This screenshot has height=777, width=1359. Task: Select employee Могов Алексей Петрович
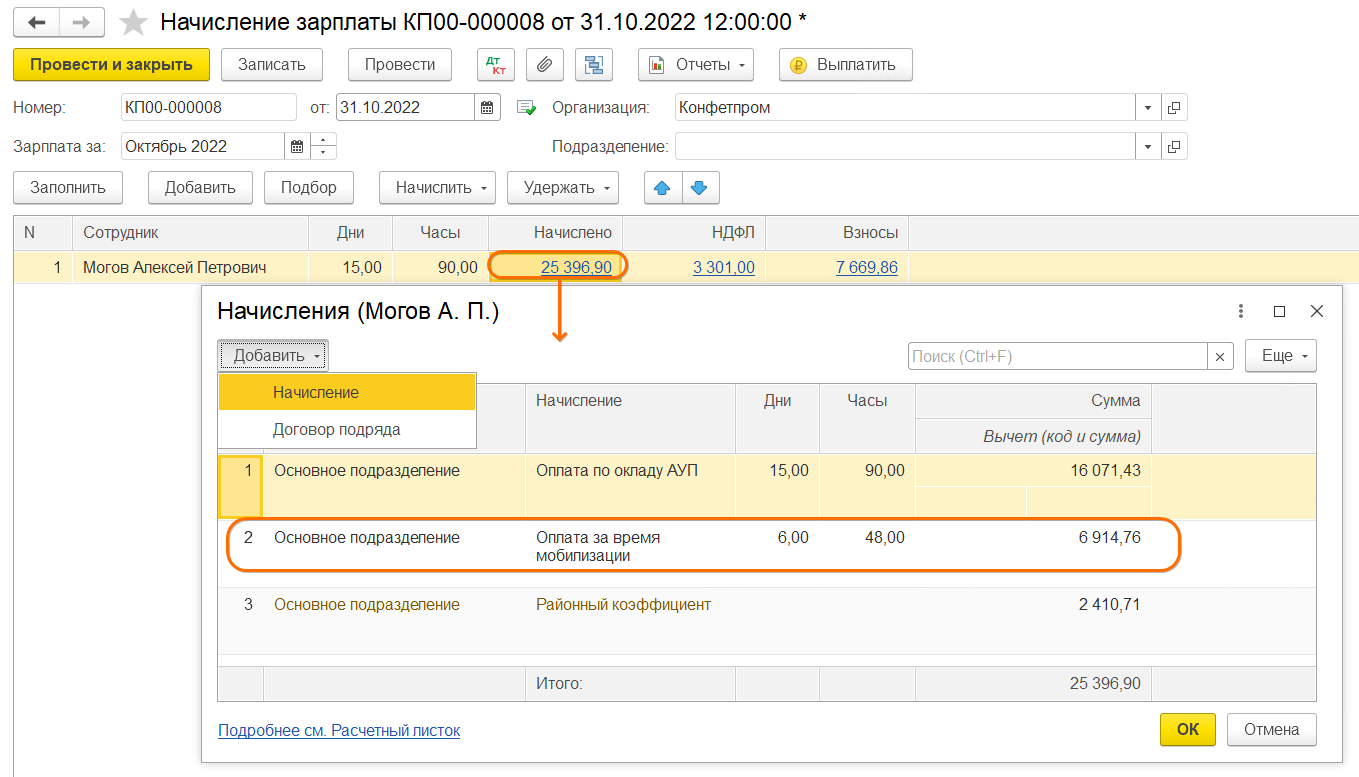[175, 267]
